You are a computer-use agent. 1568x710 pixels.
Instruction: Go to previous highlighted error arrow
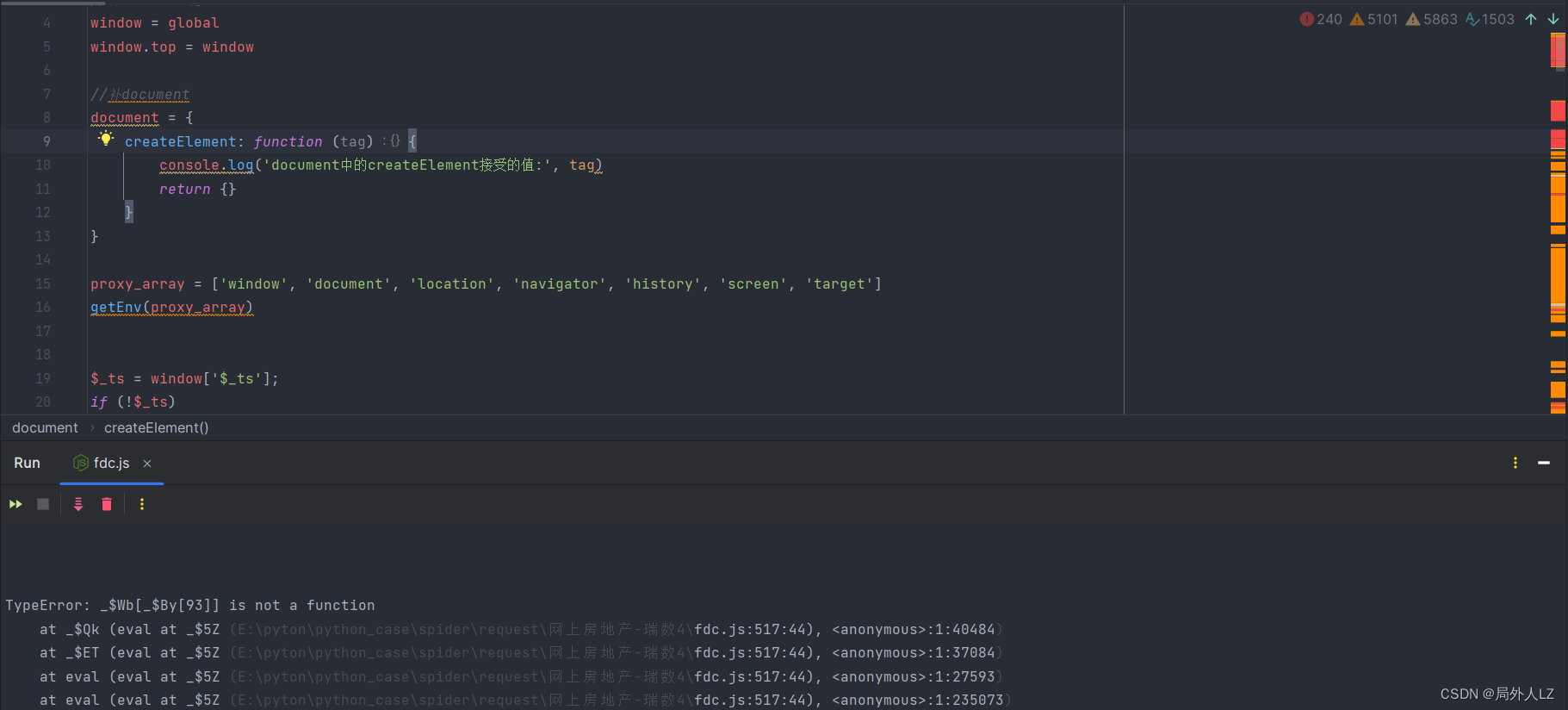[x=1531, y=19]
